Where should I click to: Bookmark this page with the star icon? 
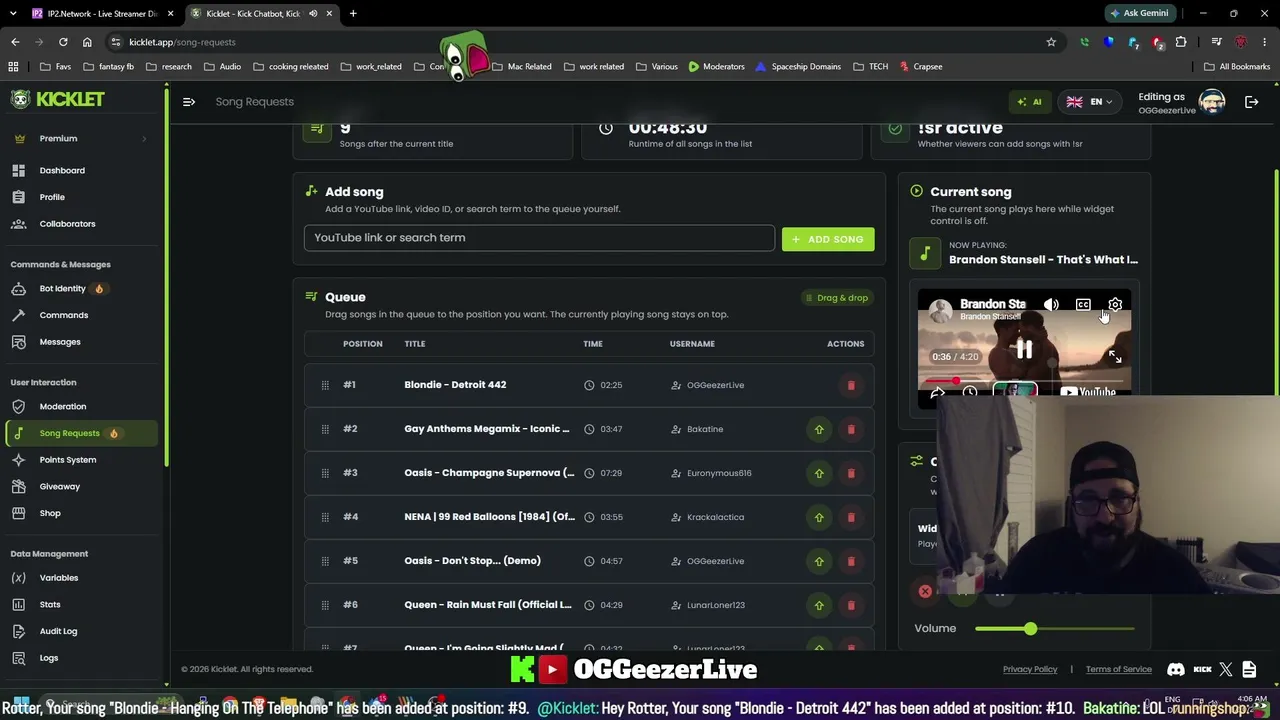click(1051, 42)
